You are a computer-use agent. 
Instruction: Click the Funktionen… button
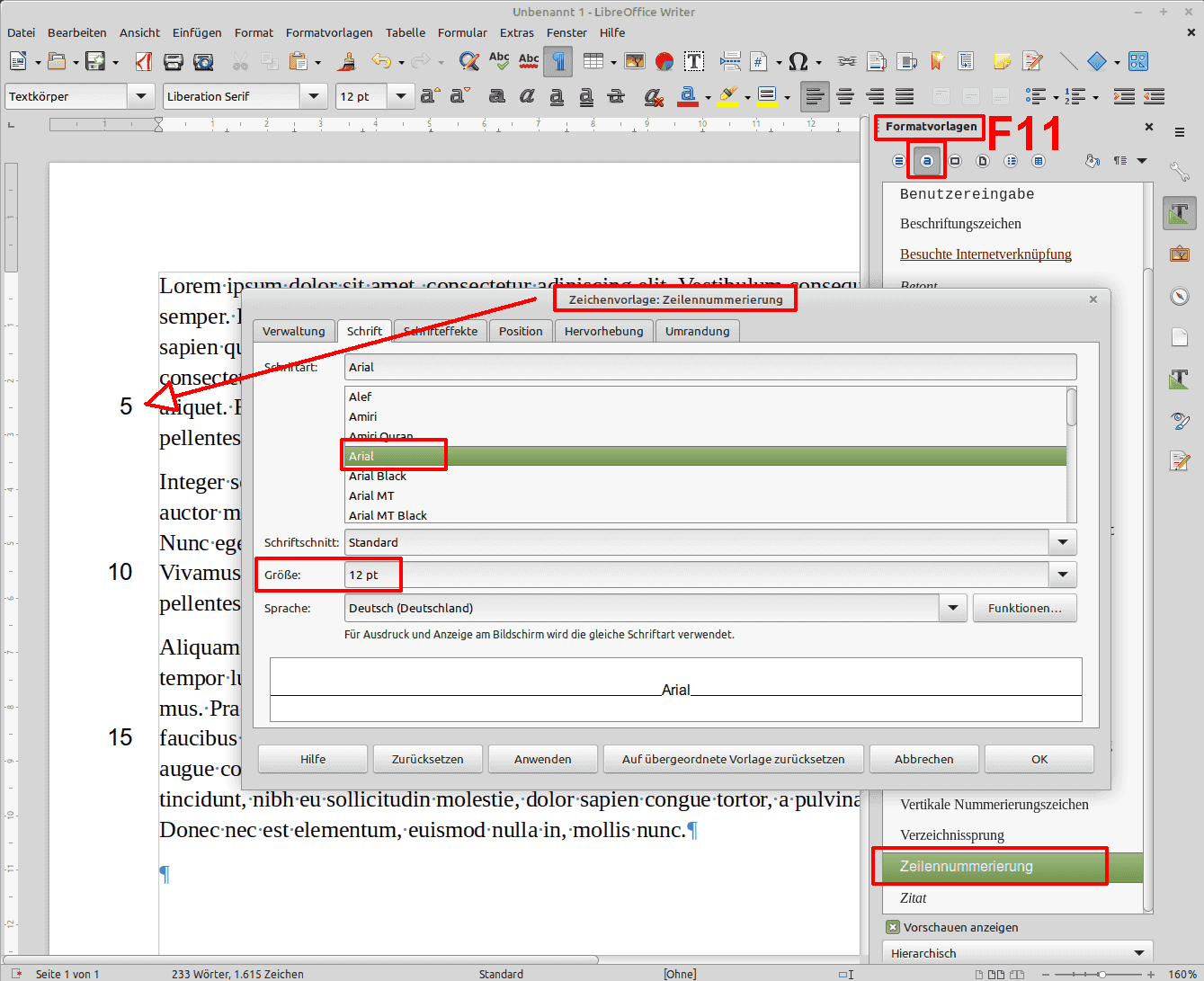pos(1025,608)
